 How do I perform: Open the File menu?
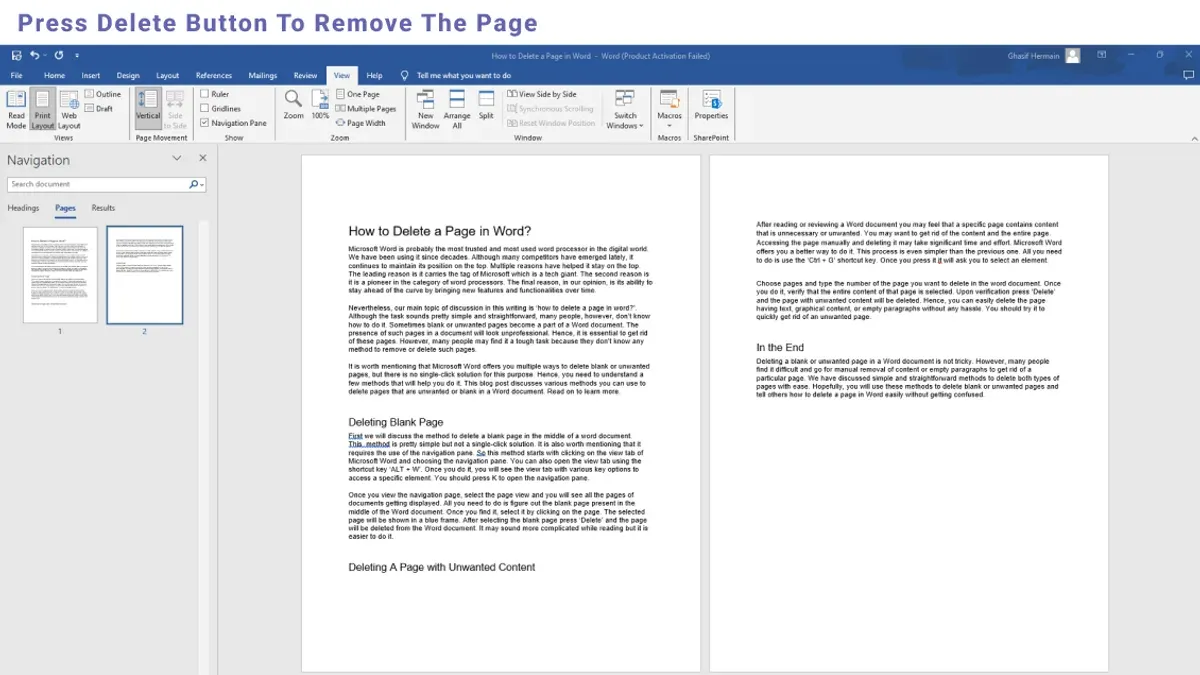click(x=17, y=75)
